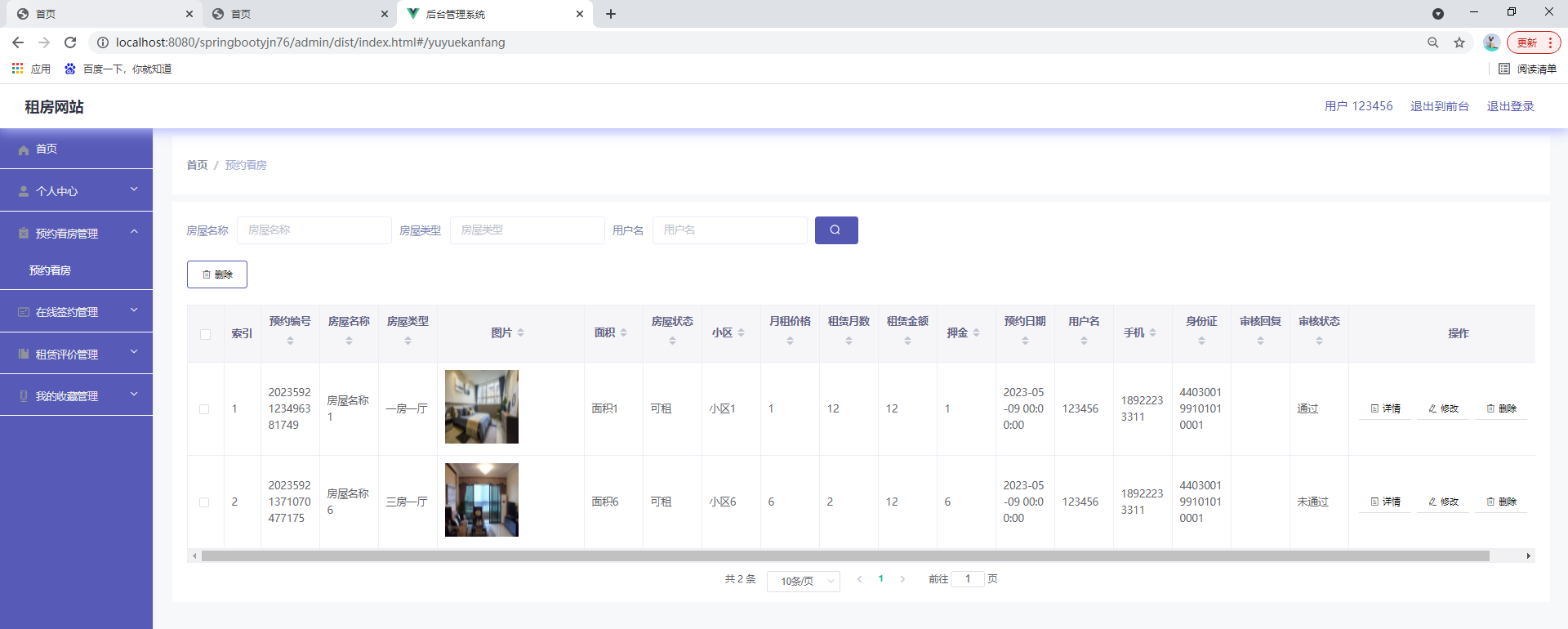The image size is (1568, 629).
Task: Click 首页 in the breadcrumb
Action: pos(197,165)
